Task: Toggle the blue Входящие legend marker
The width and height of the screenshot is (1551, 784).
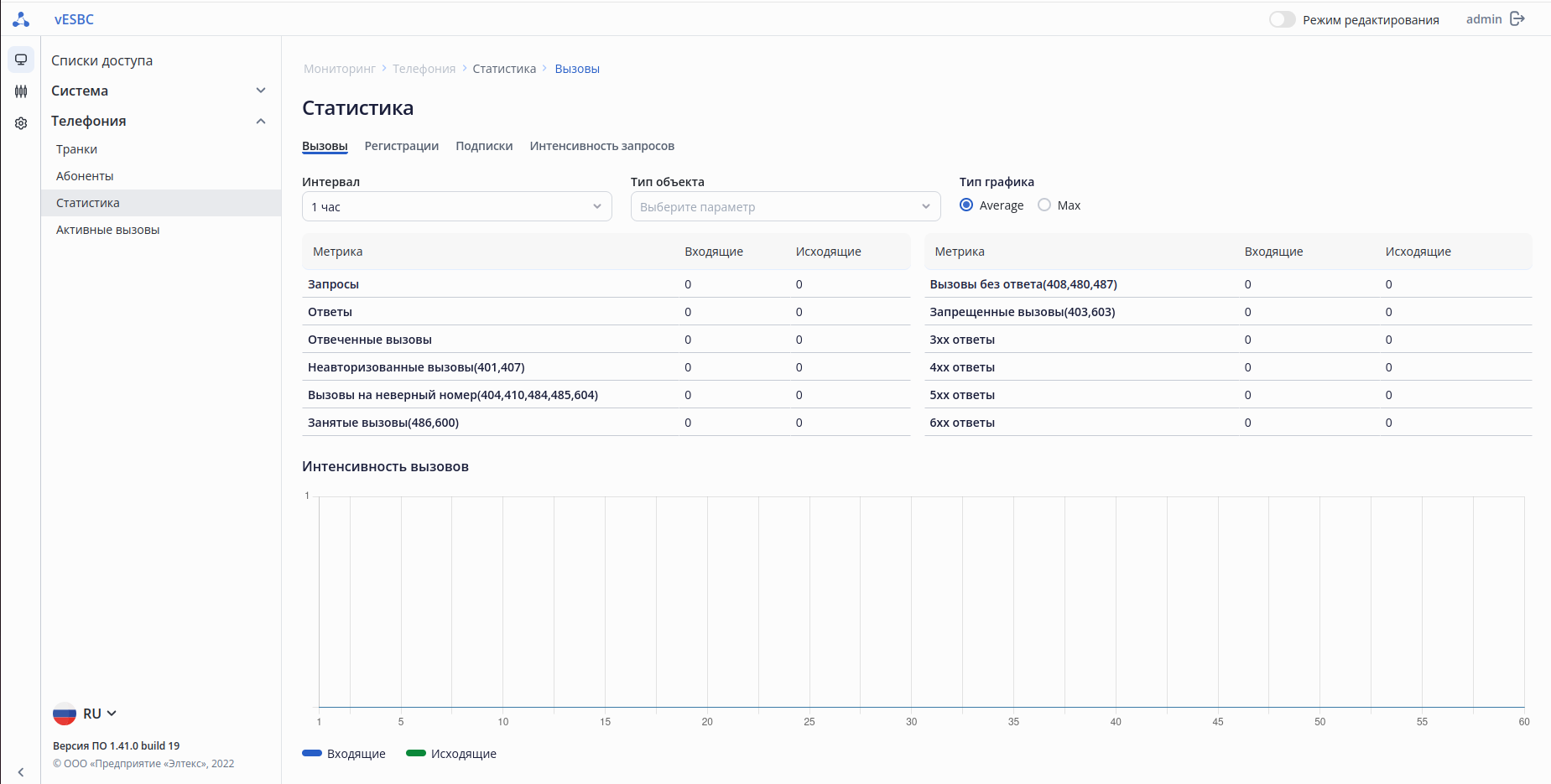Action: [312, 754]
